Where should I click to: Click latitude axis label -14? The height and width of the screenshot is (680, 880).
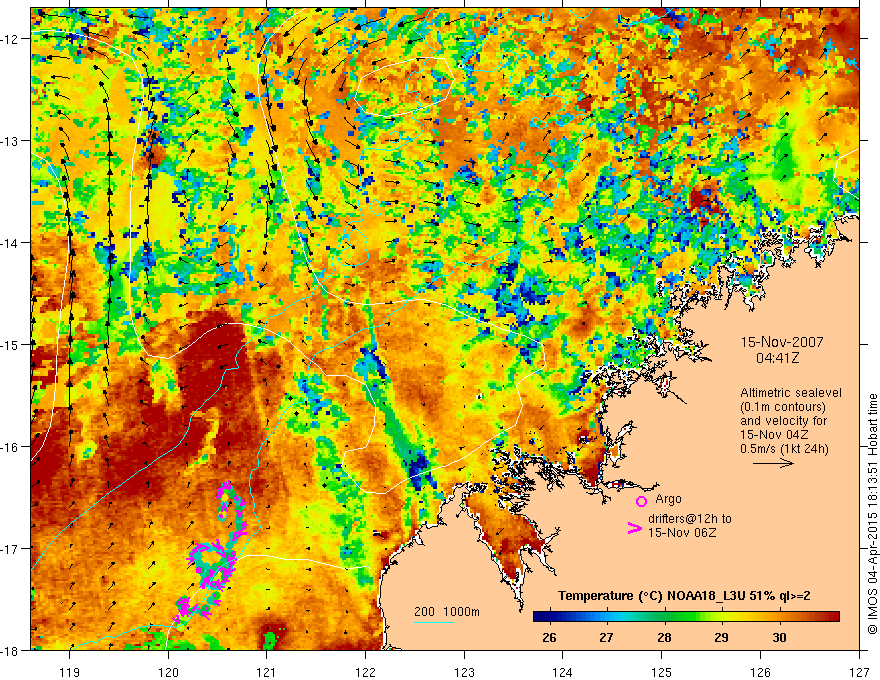point(11,242)
